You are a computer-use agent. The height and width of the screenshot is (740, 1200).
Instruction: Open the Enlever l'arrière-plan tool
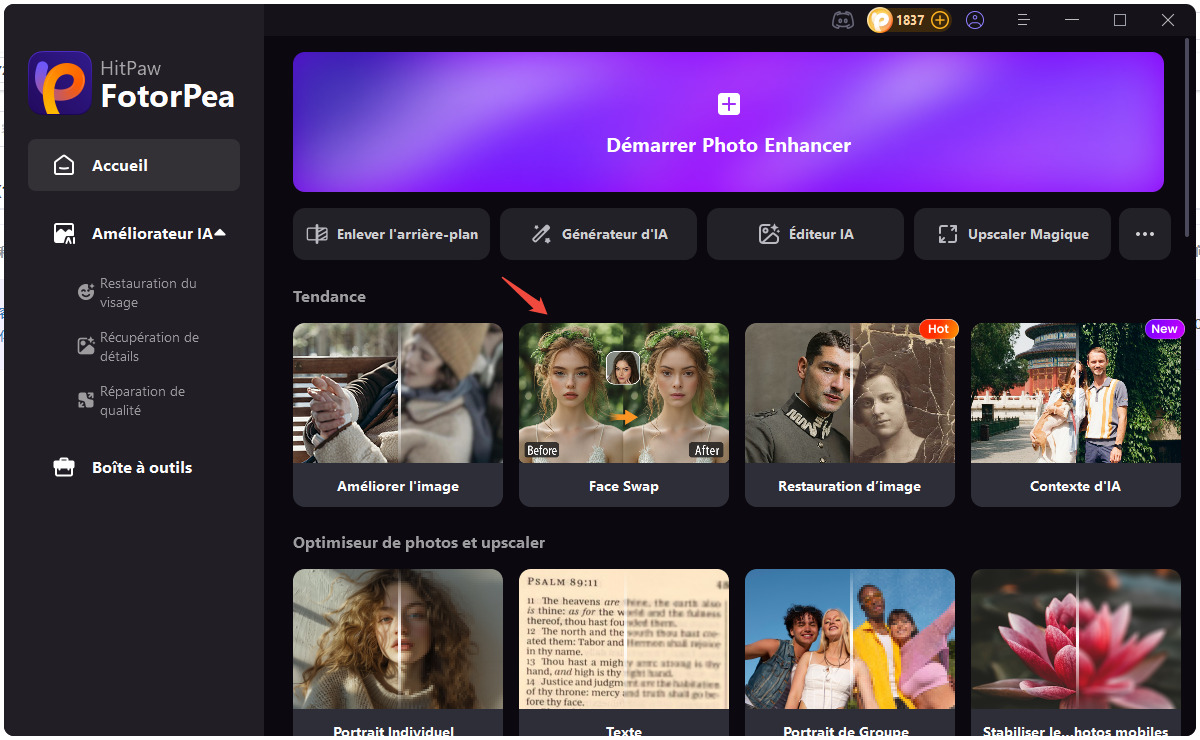(391, 233)
